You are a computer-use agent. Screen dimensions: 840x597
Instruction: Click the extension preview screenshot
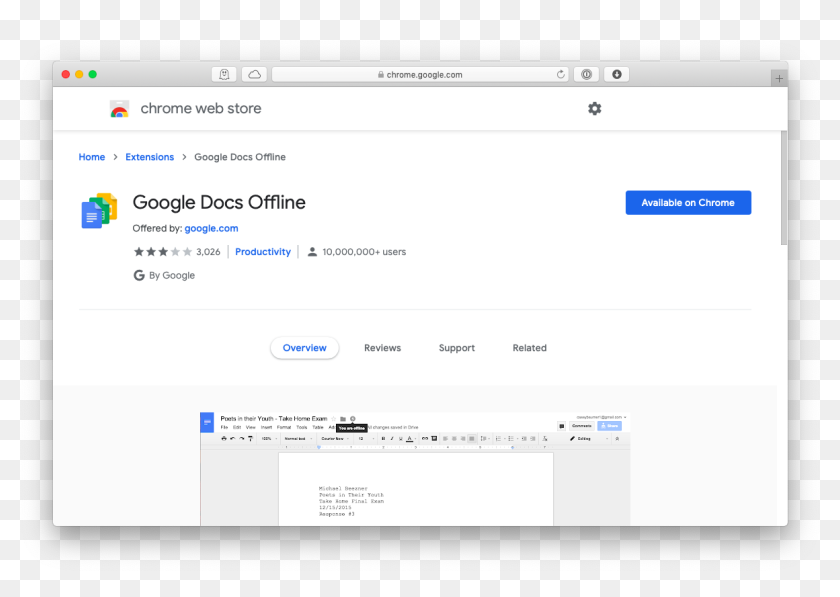[415, 468]
